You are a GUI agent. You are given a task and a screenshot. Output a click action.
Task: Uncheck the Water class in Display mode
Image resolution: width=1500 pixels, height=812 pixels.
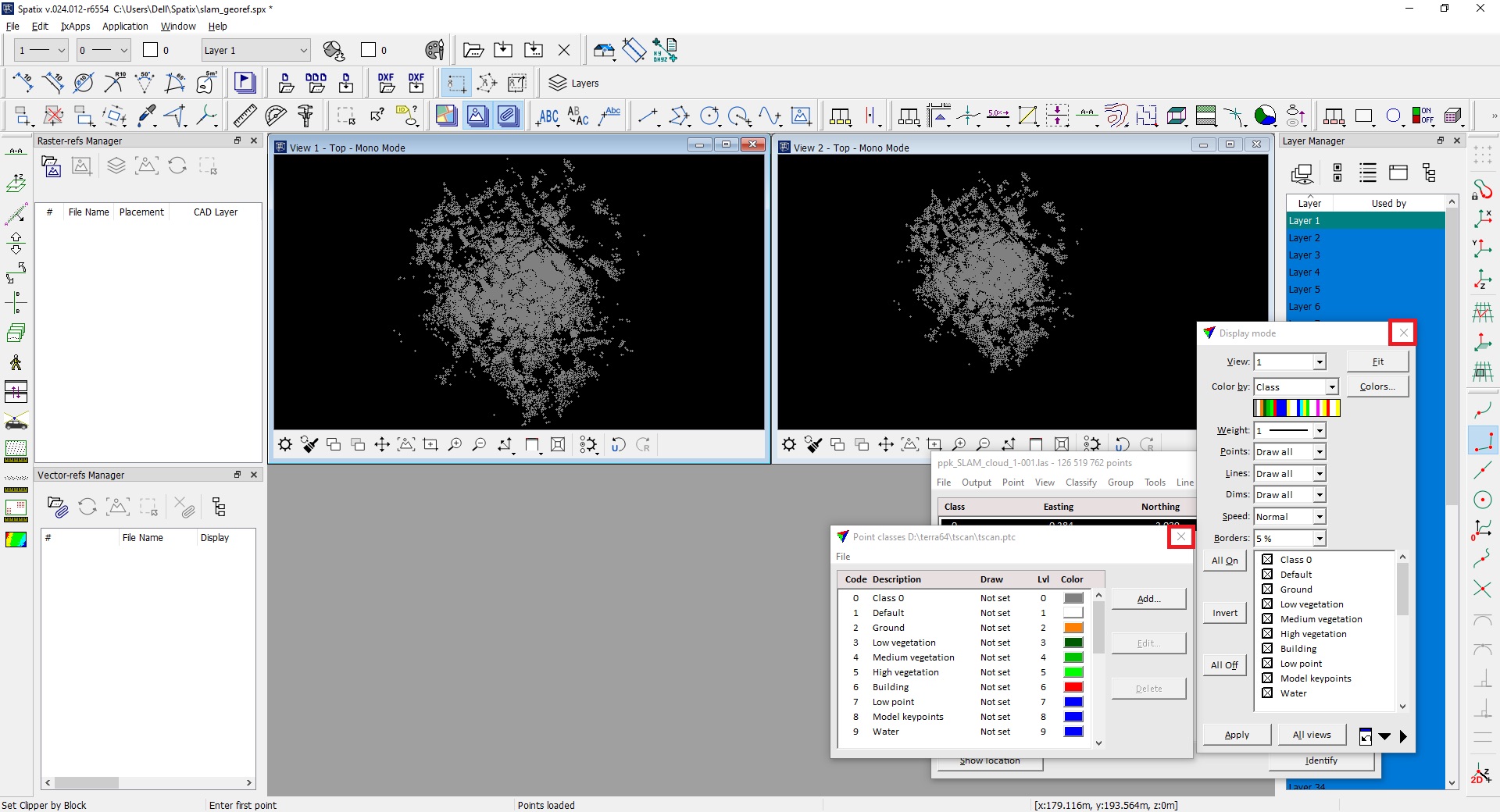click(1266, 693)
